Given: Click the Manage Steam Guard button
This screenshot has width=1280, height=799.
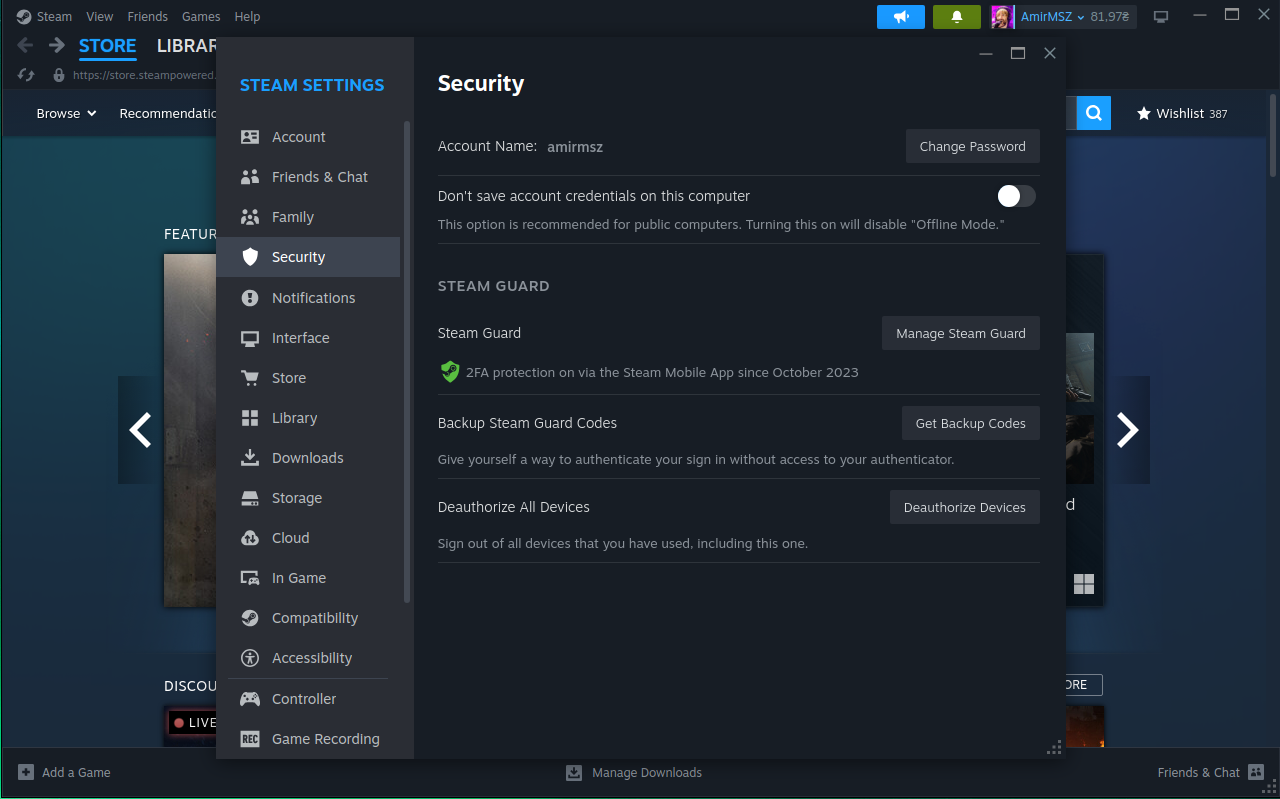Looking at the screenshot, I should [x=960, y=333].
